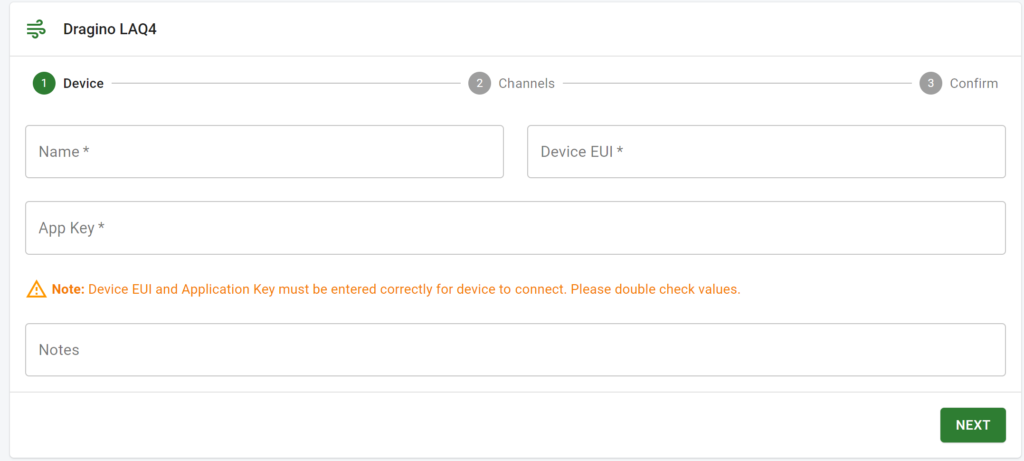The width and height of the screenshot is (1024, 461).
Task: Go to the Device step label
Action: 84,84
